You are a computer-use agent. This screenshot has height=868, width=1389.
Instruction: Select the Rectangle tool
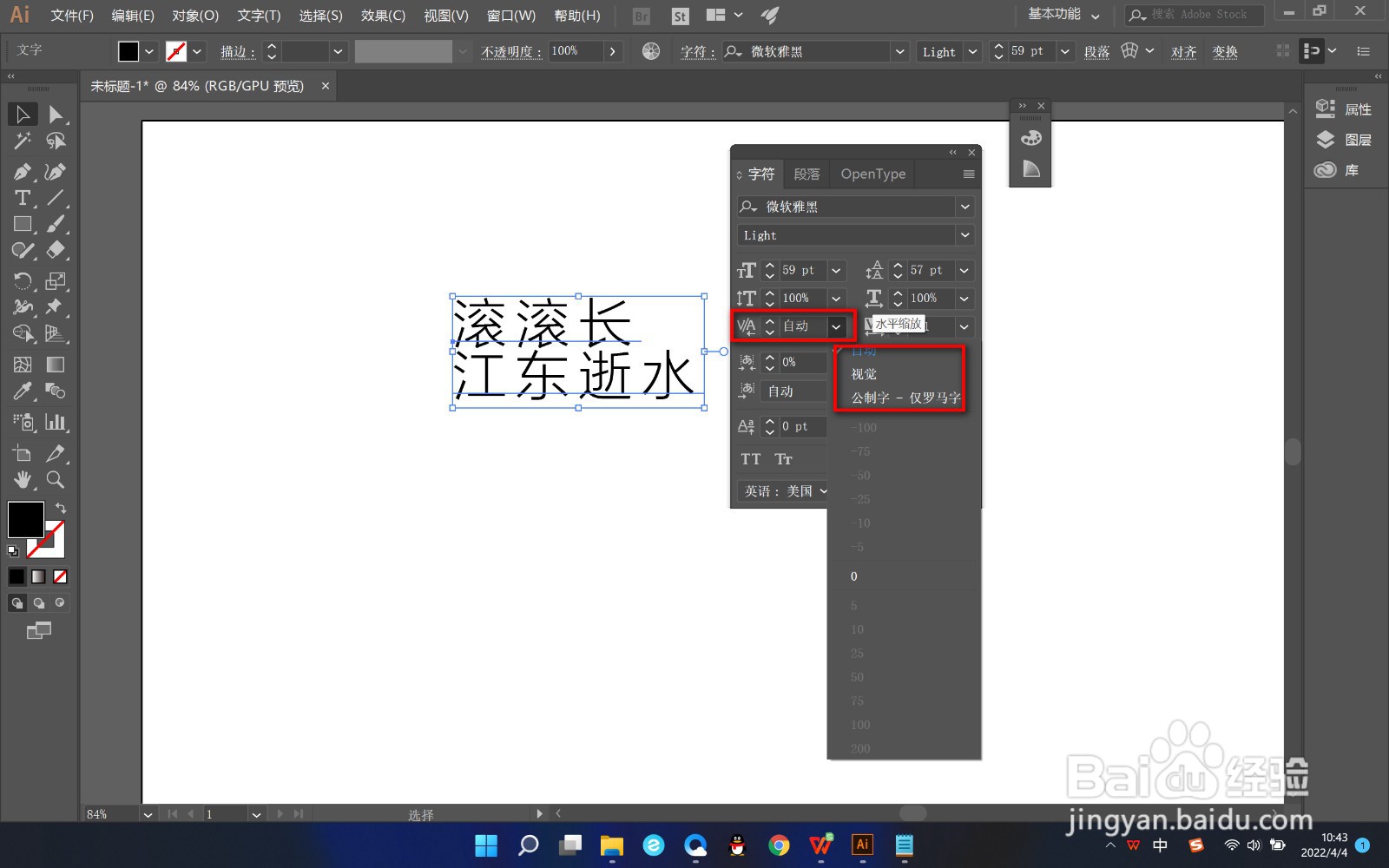coord(23,224)
